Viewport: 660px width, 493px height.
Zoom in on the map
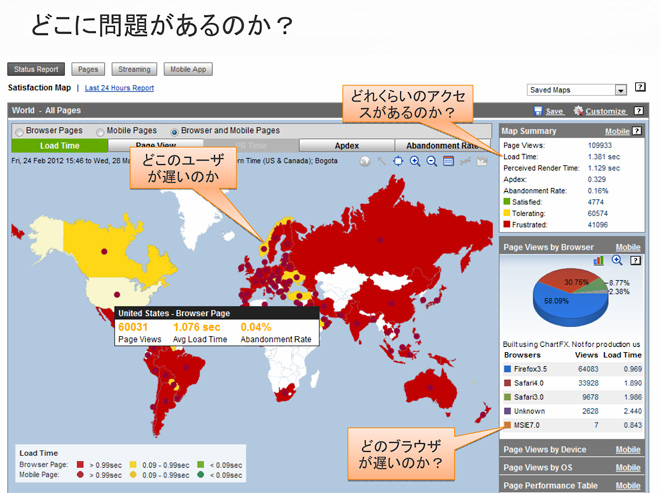pos(415,161)
